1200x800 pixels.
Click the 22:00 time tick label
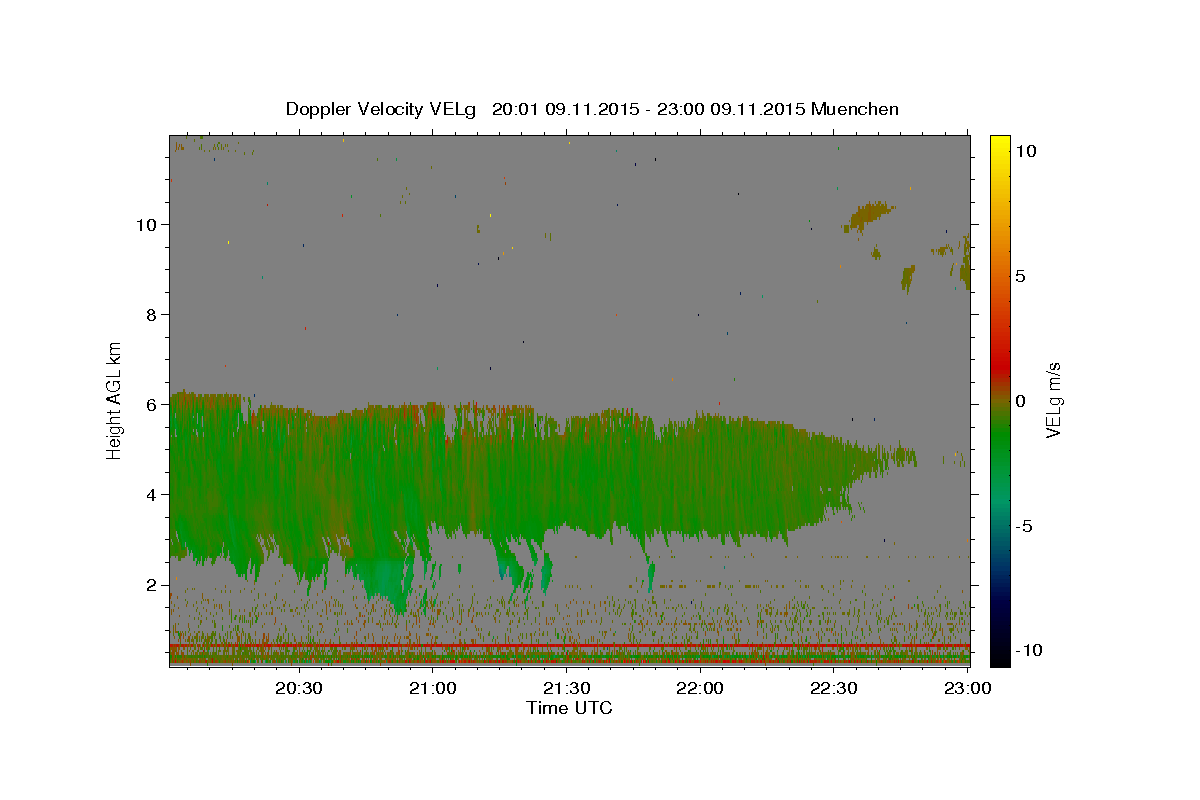pyautogui.click(x=700, y=688)
